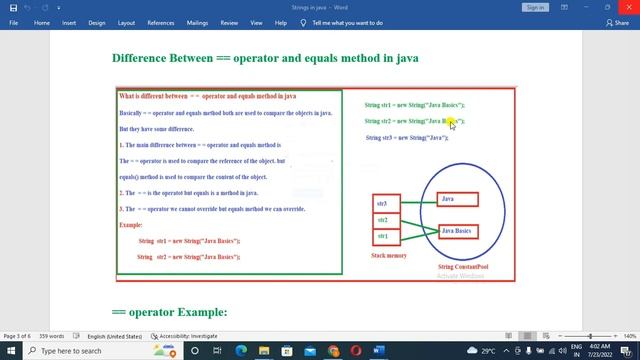This screenshot has height=360, width=640.
Task: Click line 'String str3 = new String("Java");'
Action: tap(407, 138)
